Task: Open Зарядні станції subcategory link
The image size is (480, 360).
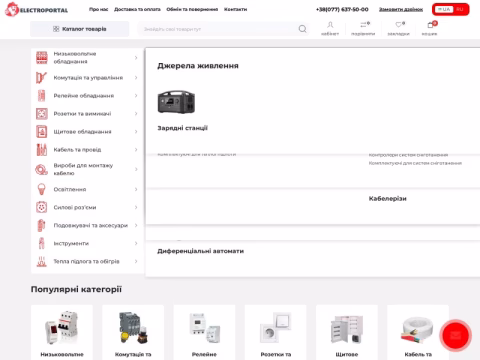Action: tap(182, 128)
